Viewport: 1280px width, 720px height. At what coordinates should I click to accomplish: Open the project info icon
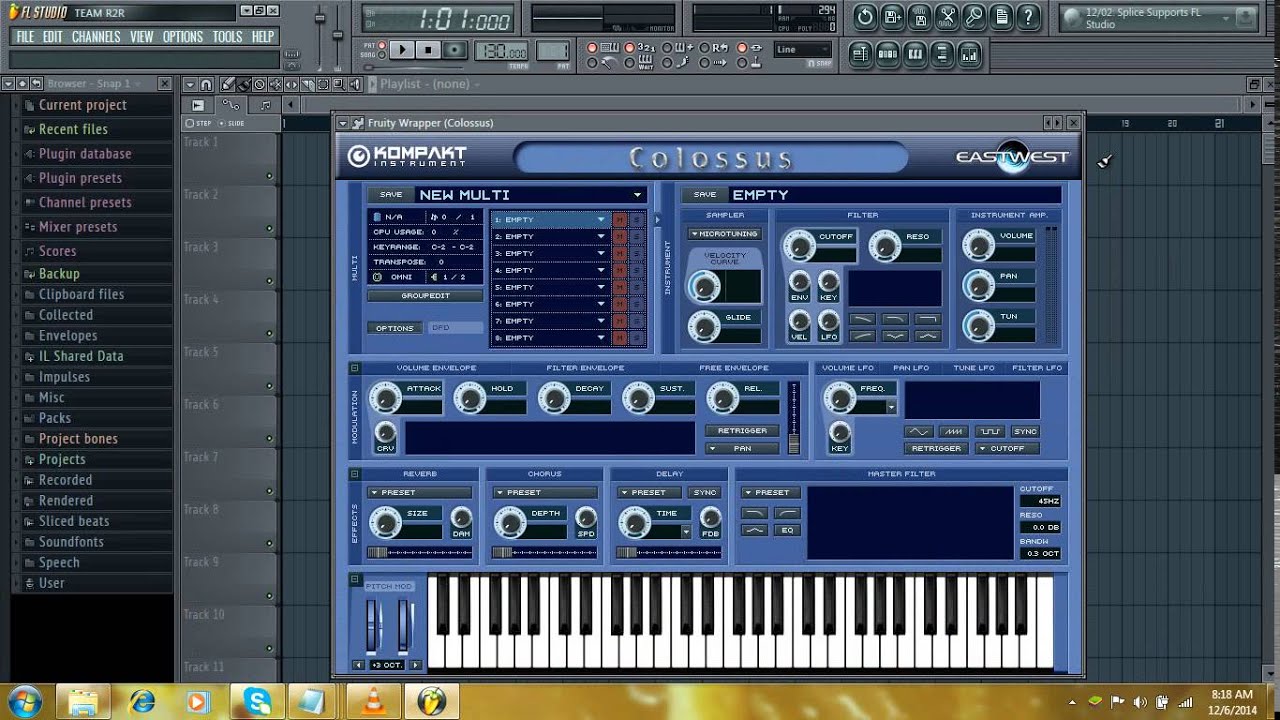pos(1001,16)
